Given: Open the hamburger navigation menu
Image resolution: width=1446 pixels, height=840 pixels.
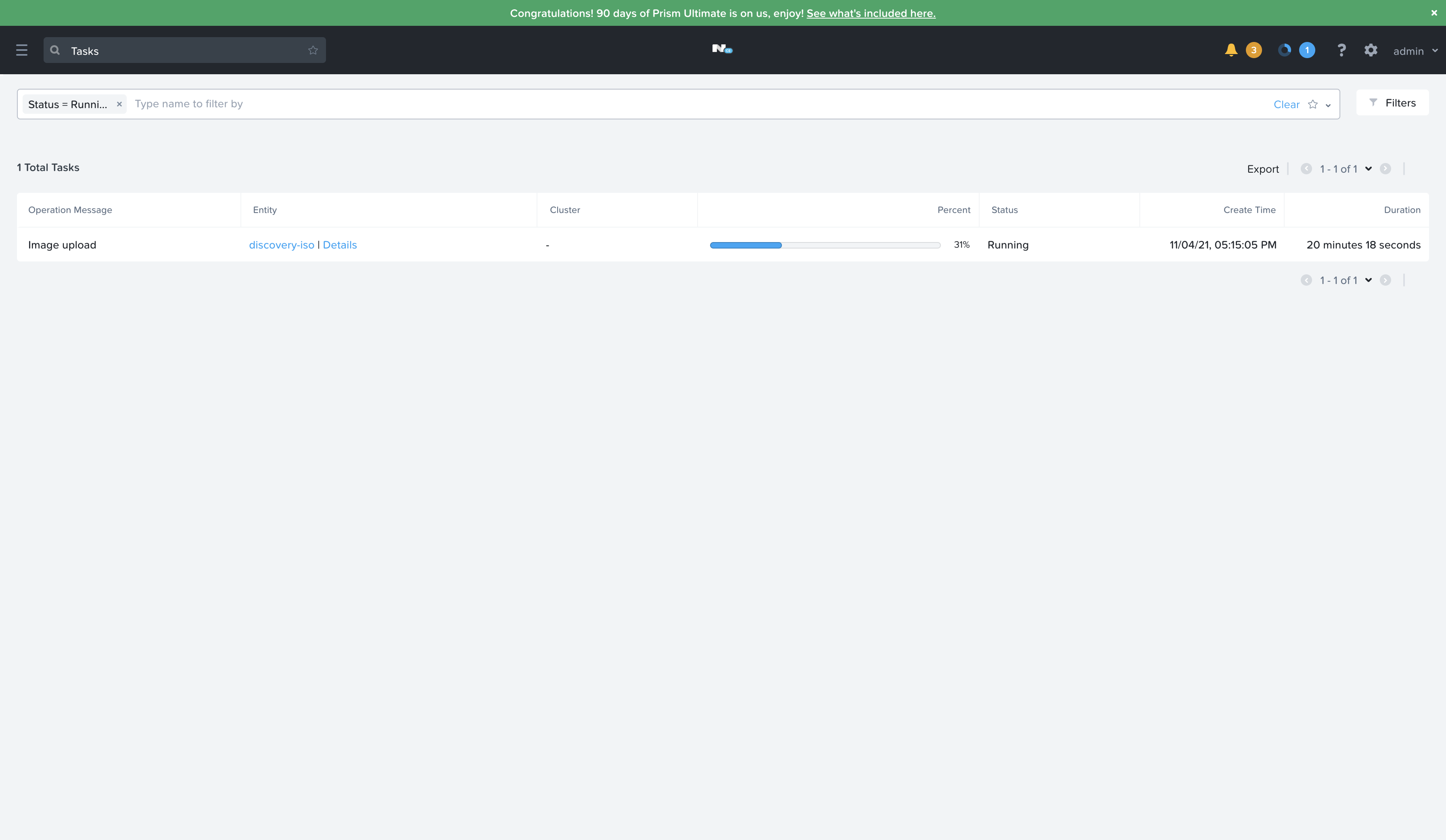Looking at the screenshot, I should [x=22, y=50].
